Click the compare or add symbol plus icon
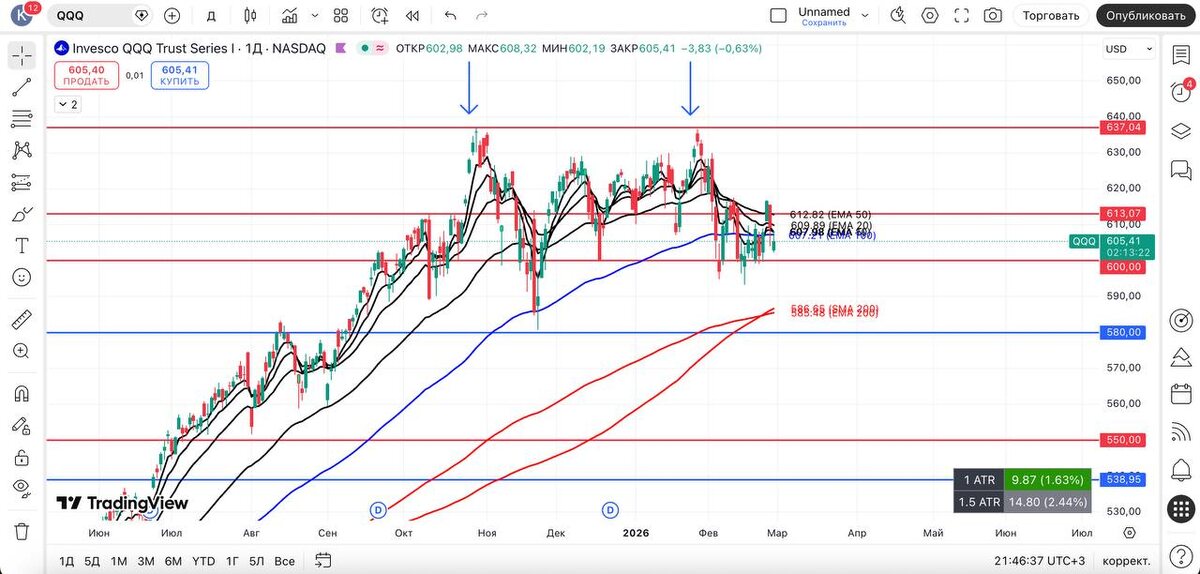Image resolution: width=1200 pixels, height=574 pixels. (x=172, y=16)
